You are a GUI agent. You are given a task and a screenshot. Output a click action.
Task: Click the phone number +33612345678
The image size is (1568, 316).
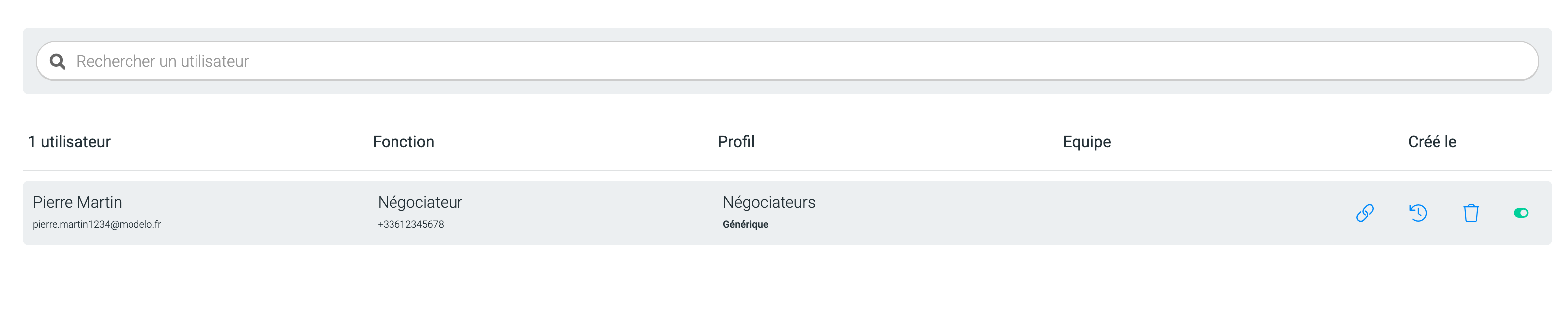[411, 225]
